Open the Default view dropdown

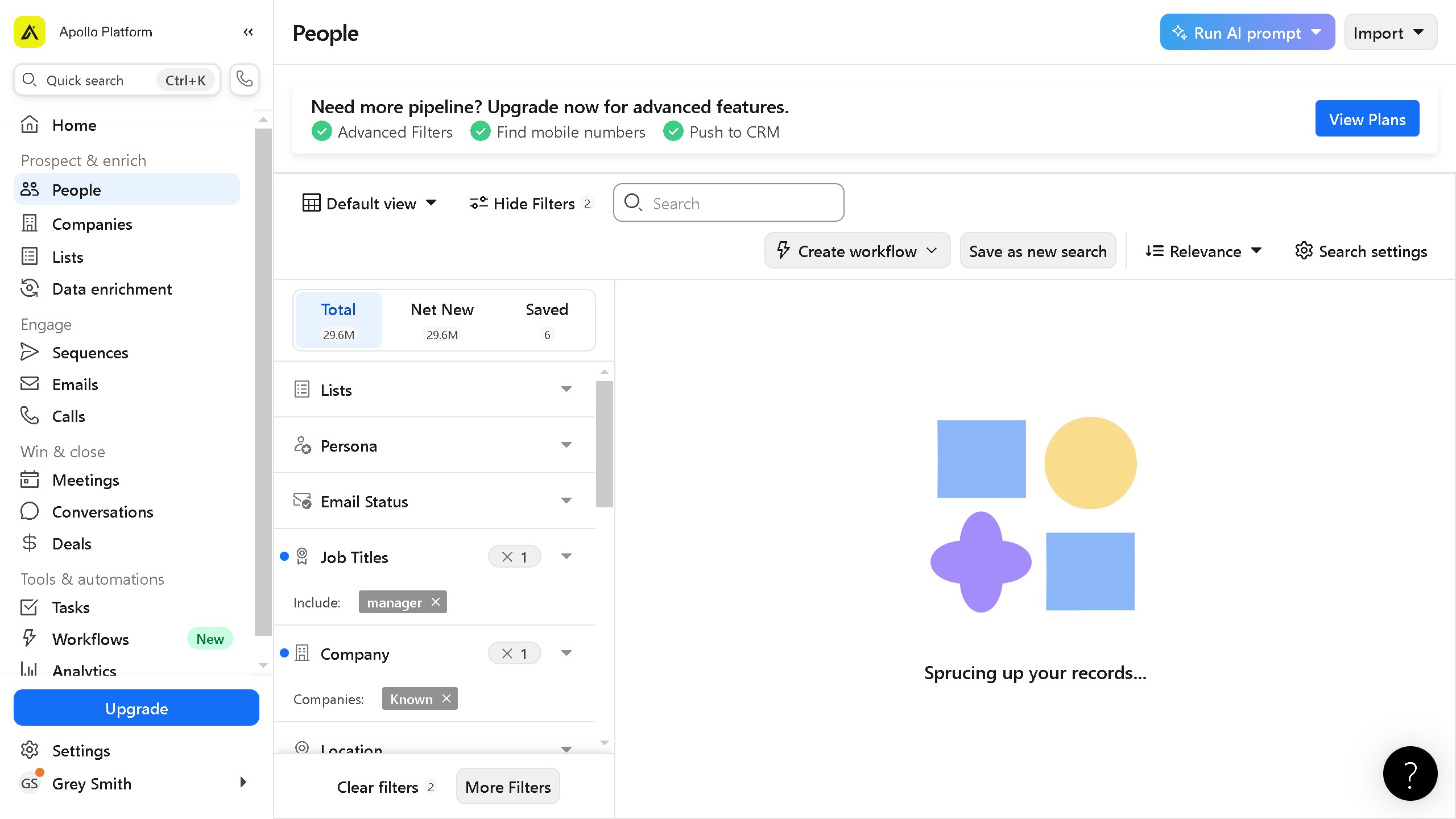(x=370, y=204)
